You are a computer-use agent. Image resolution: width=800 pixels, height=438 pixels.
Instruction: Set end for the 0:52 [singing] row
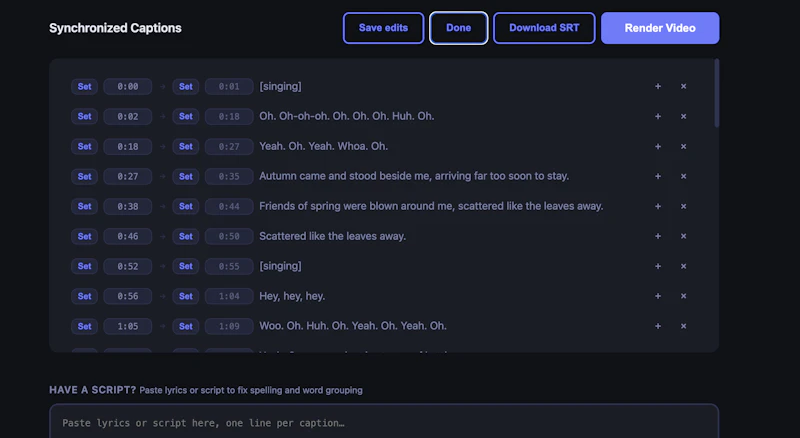(186, 266)
